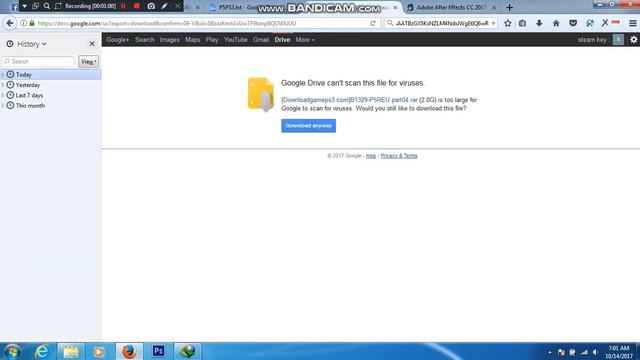Image resolution: width=640 pixels, height=360 pixels.
Task: Open the B1329-P5REU part04.rar file link
Action: click(349, 100)
